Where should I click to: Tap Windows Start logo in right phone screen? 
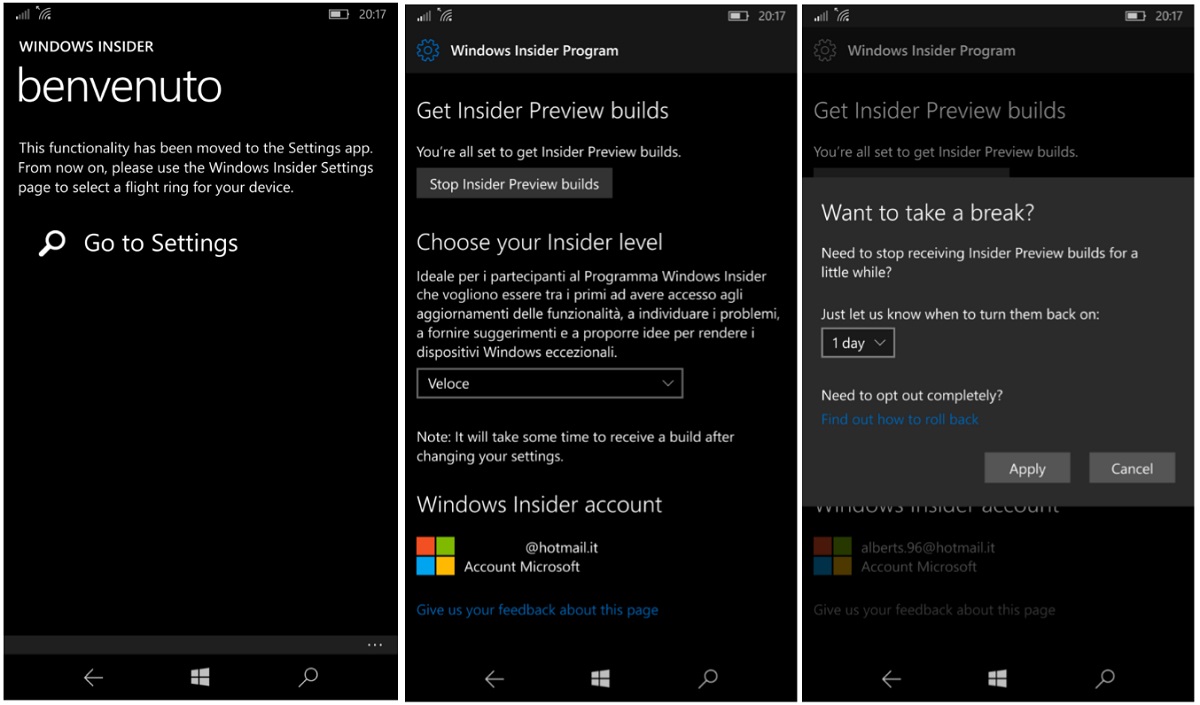[x=997, y=678]
